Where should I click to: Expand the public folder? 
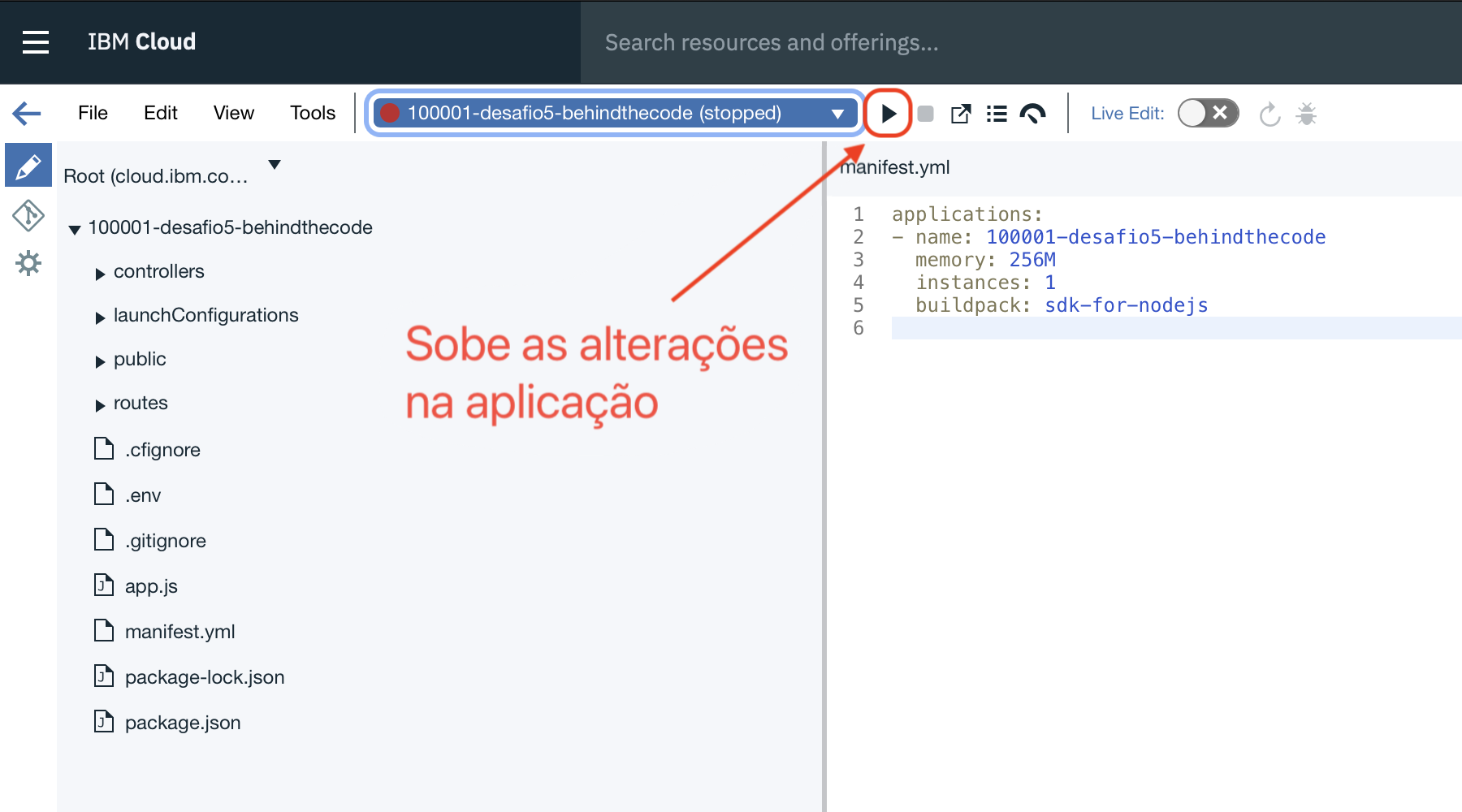pyautogui.click(x=100, y=362)
